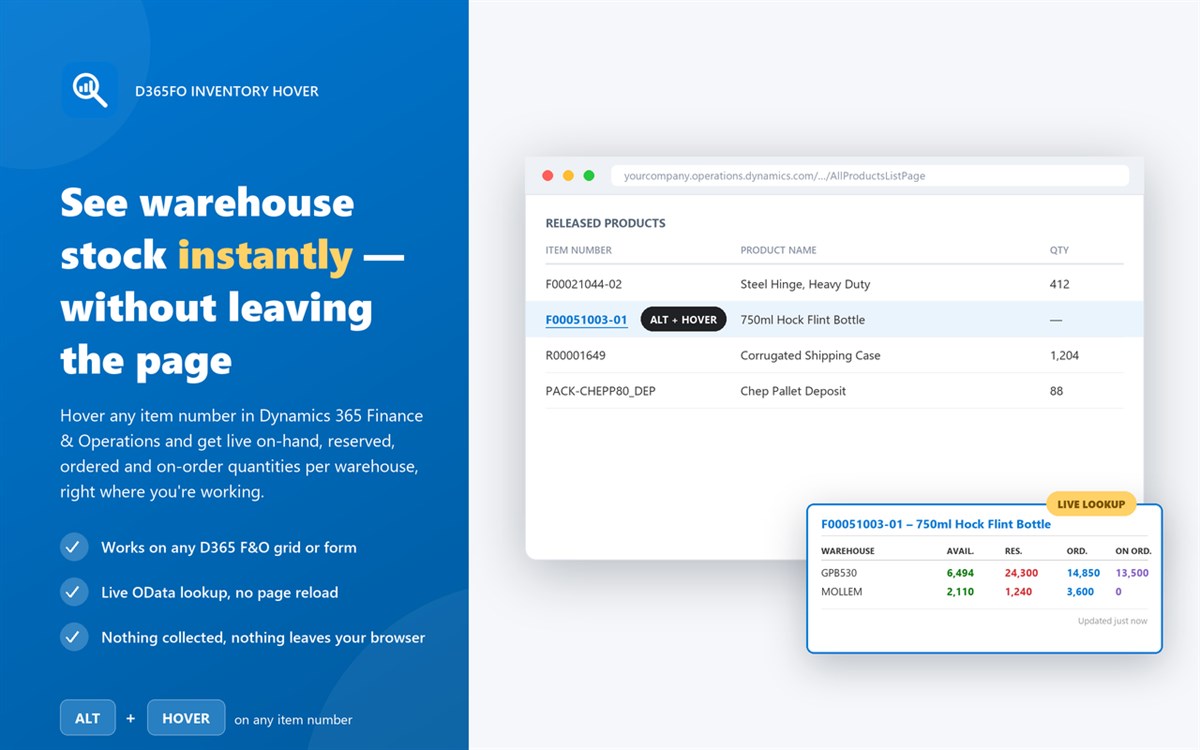This screenshot has height=750, width=1200.
Task: Click the ALT + HOVER black badge
Action: tap(683, 320)
